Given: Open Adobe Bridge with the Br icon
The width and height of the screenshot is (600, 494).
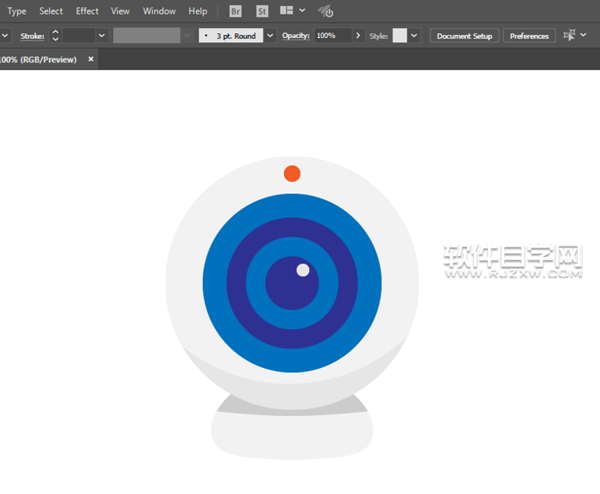Looking at the screenshot, I should coord(235,11).
